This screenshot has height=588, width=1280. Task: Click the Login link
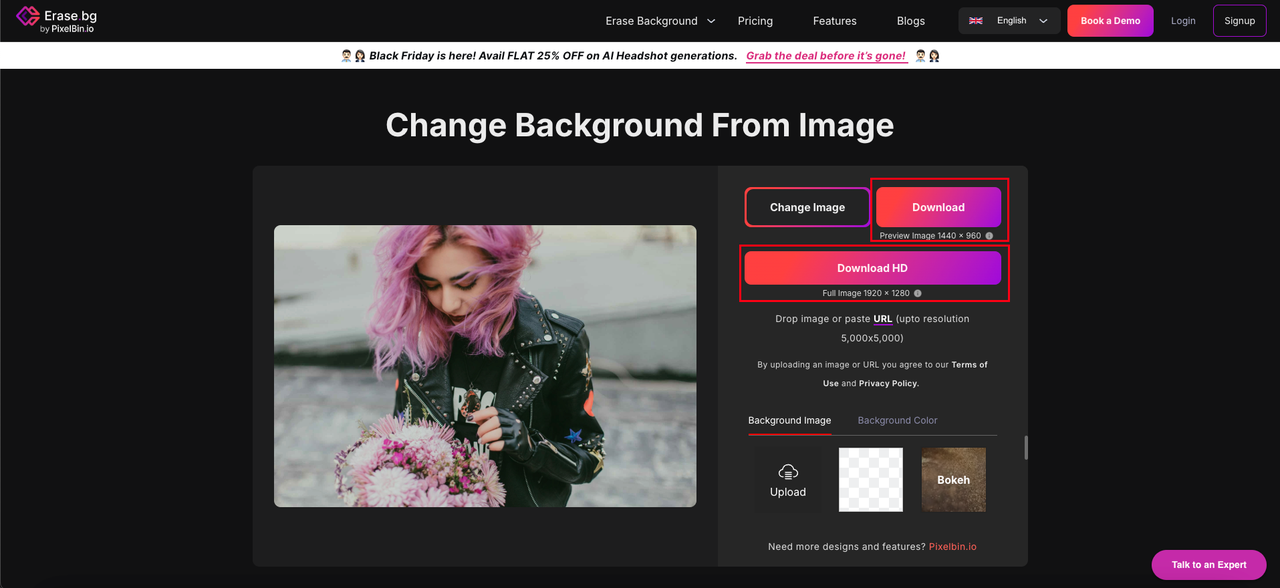(1183, 21)
